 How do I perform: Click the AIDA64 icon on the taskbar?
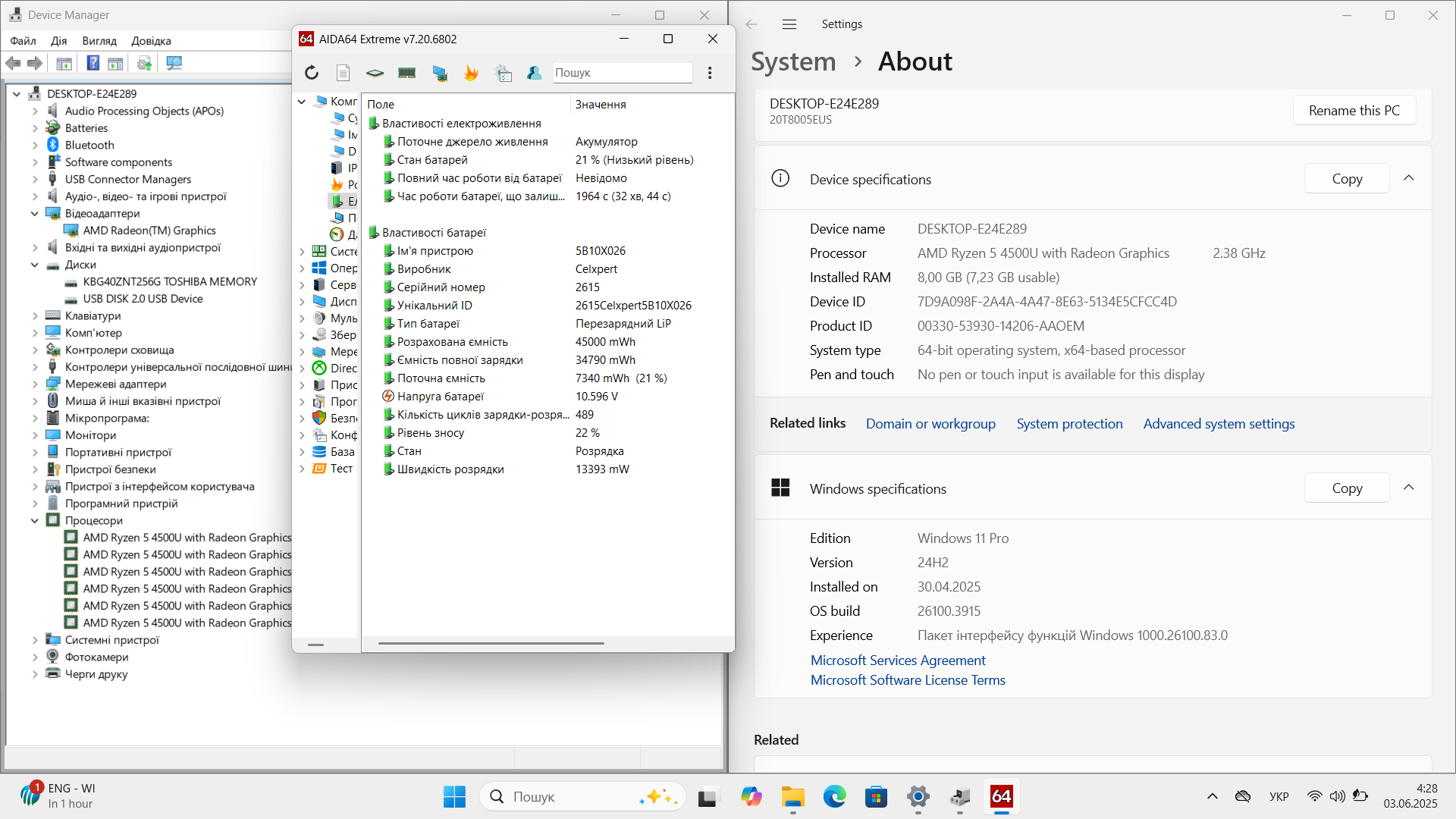tap(1002, 796)
